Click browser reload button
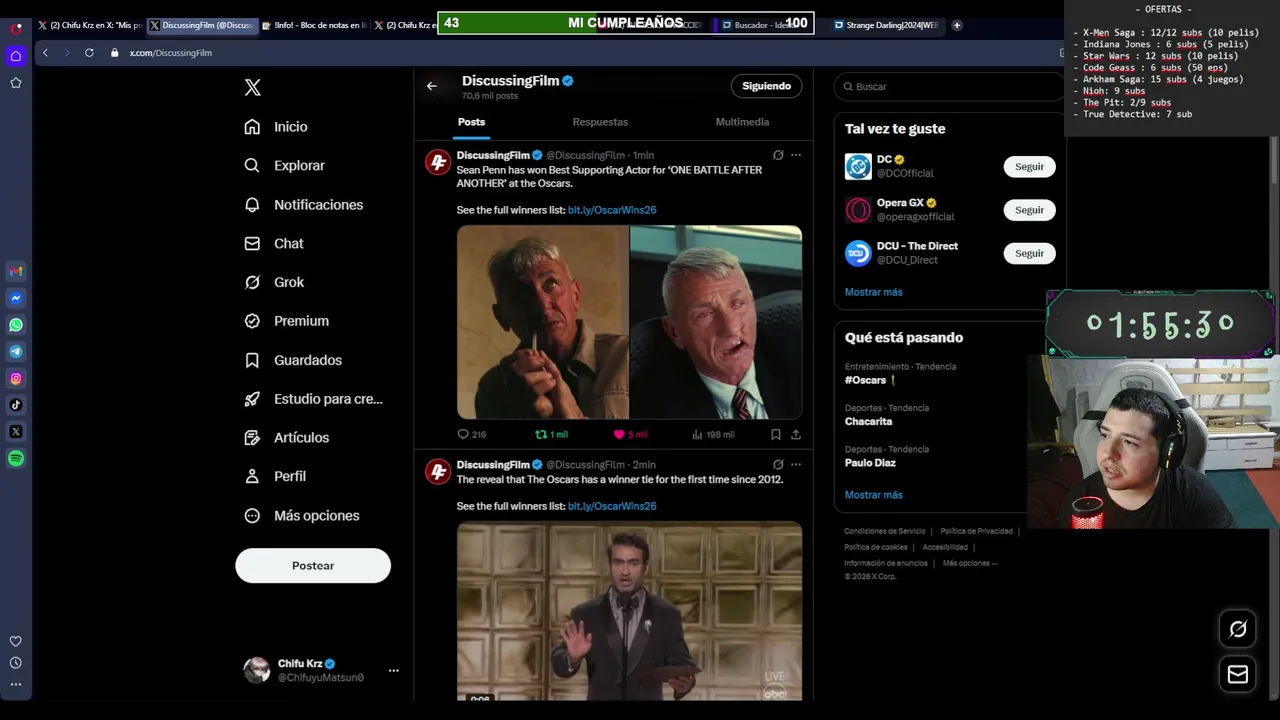The height and width of the screenshot is (720, 1280). click(89, 53)
